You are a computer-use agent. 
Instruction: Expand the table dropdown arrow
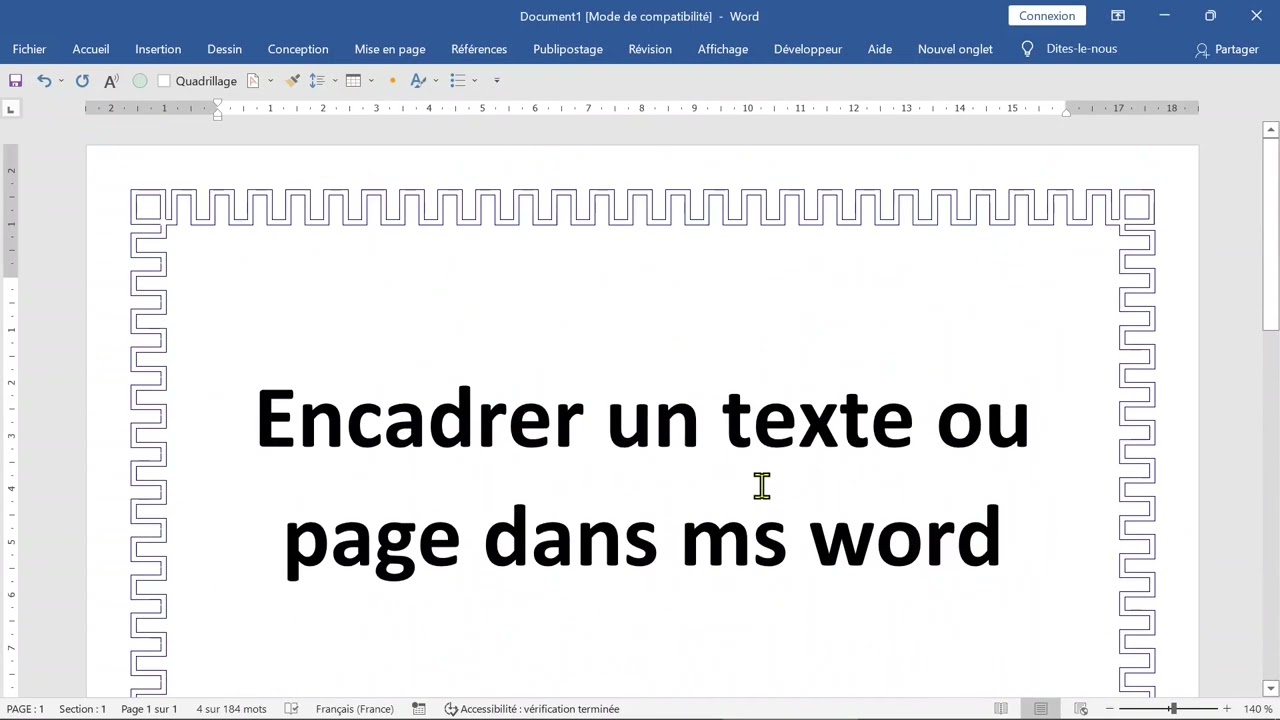tap(371, 81)
